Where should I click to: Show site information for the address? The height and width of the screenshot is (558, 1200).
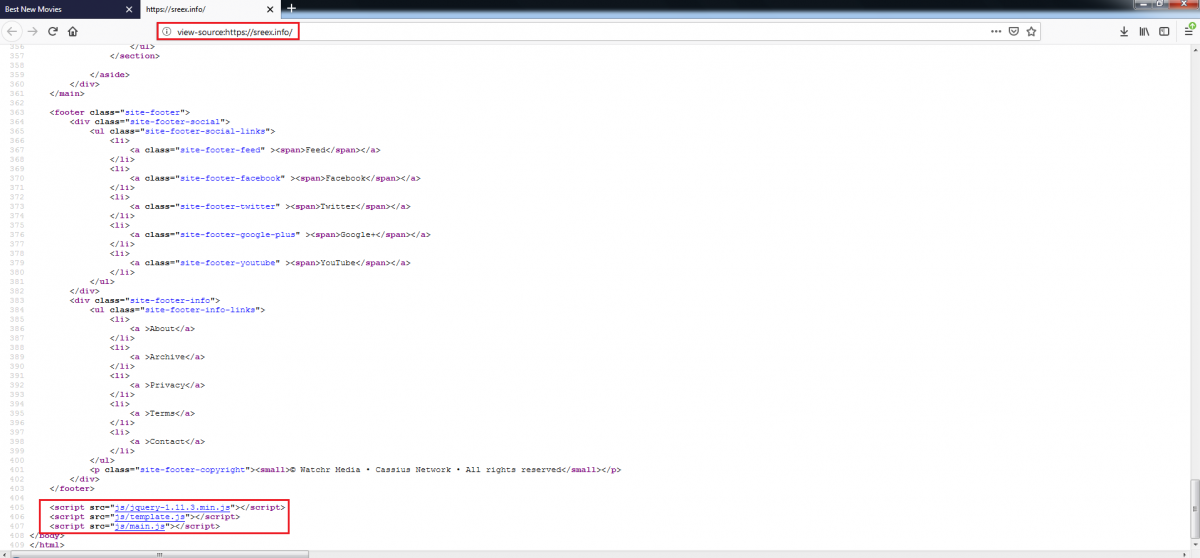coord(167,31)
